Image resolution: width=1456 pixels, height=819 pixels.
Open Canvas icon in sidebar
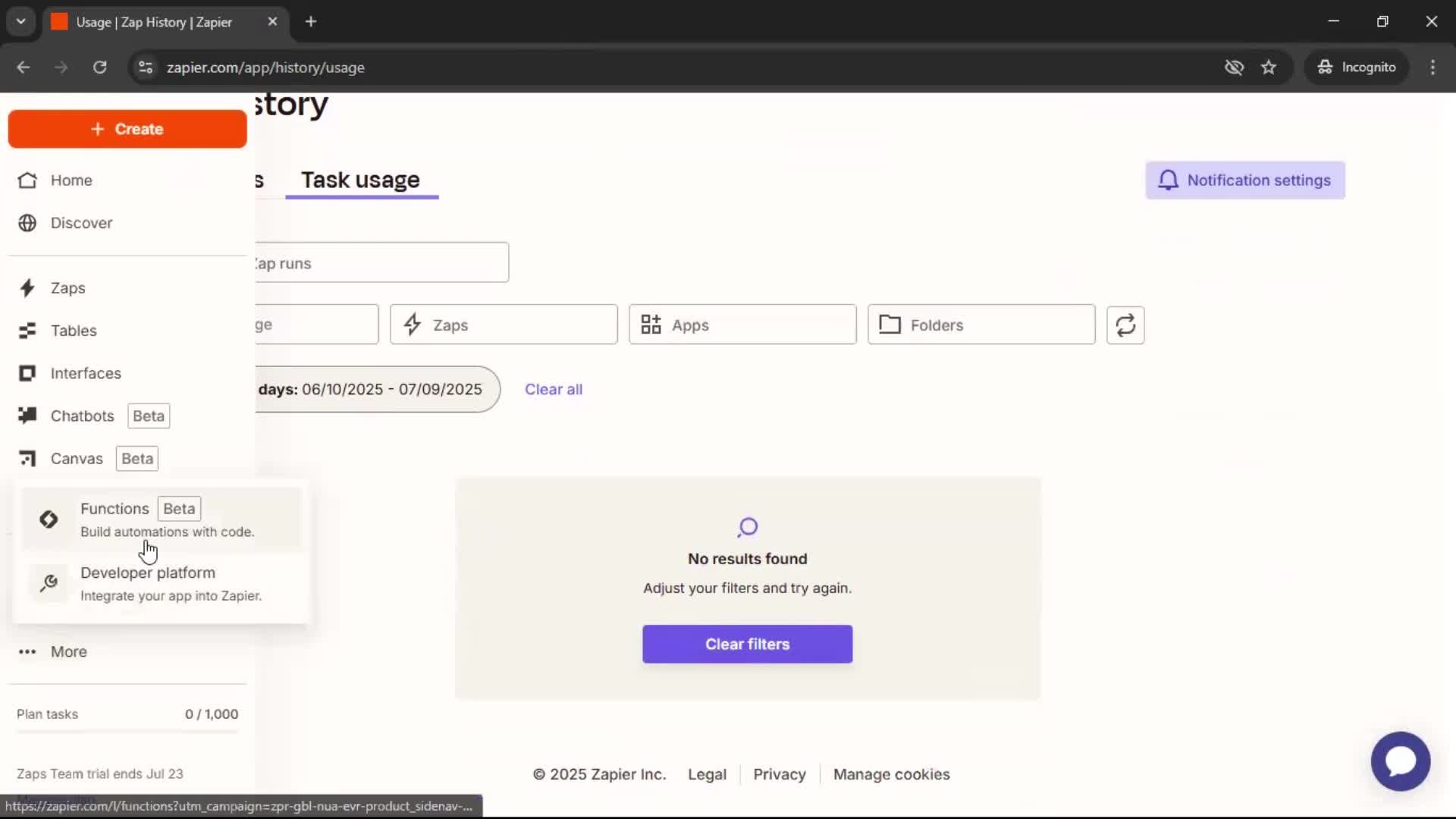point(27,458)
